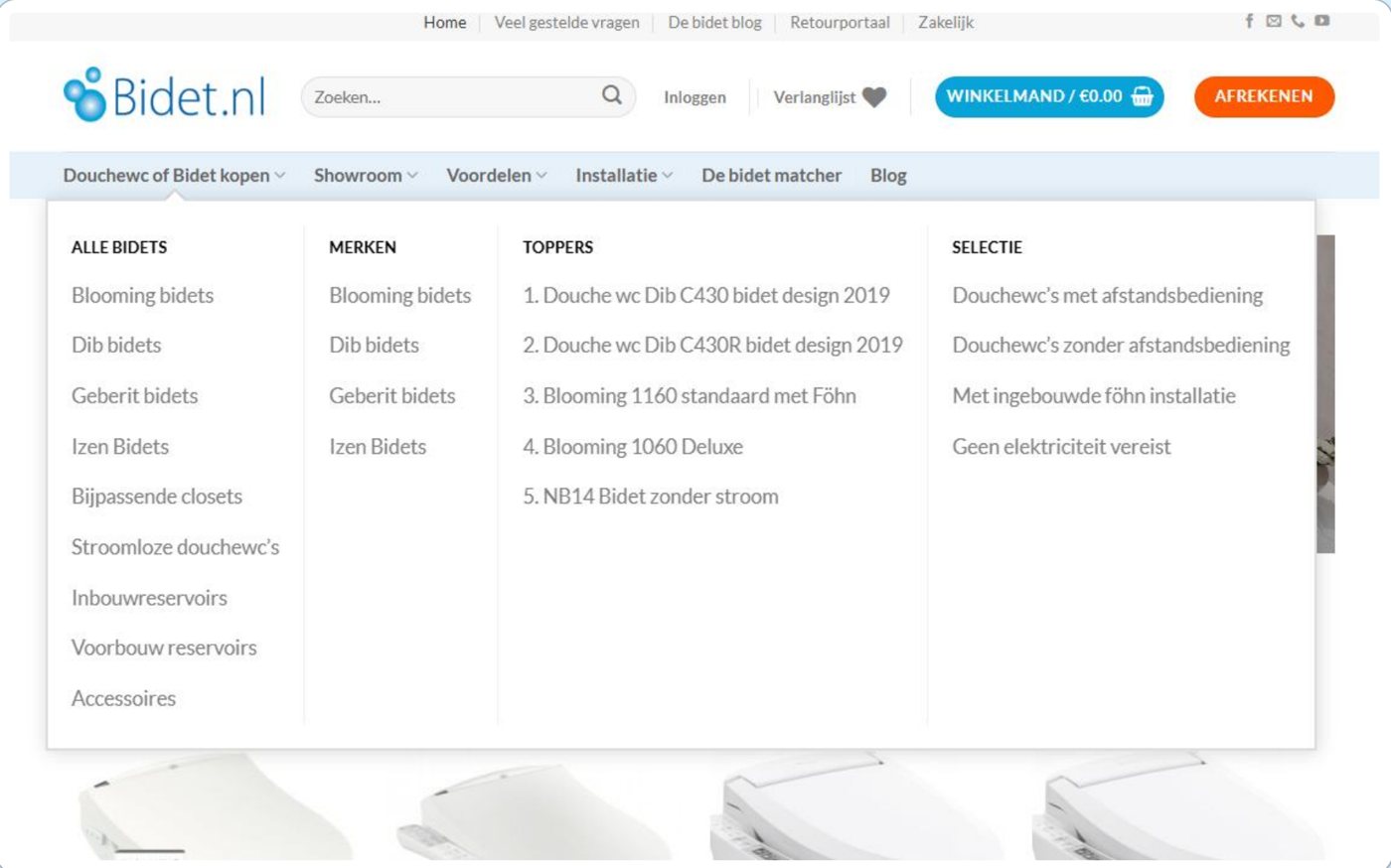Go to Home in the top bar

point(445,22)
